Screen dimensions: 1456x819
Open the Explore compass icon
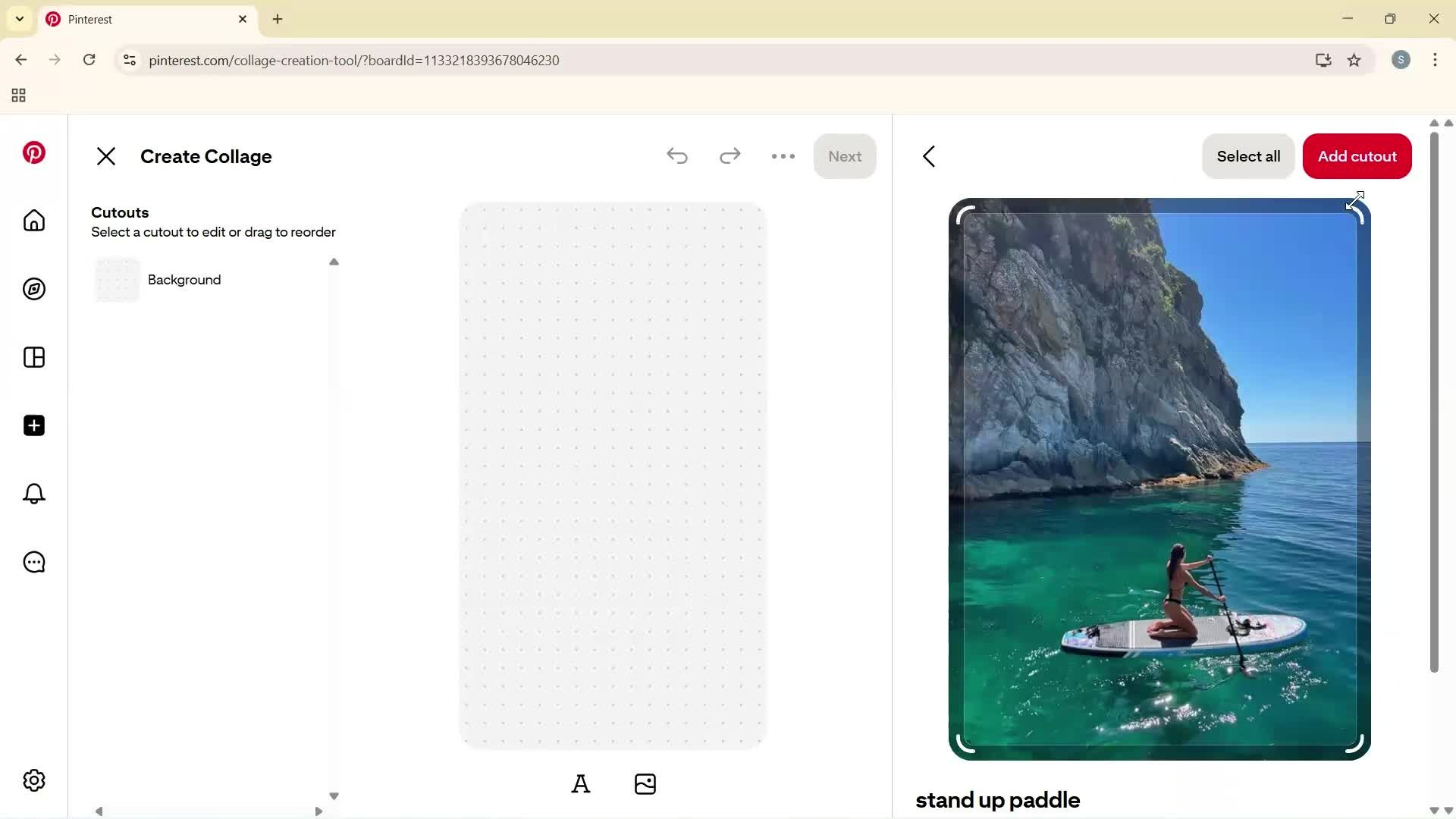click(x=33, y=289)
